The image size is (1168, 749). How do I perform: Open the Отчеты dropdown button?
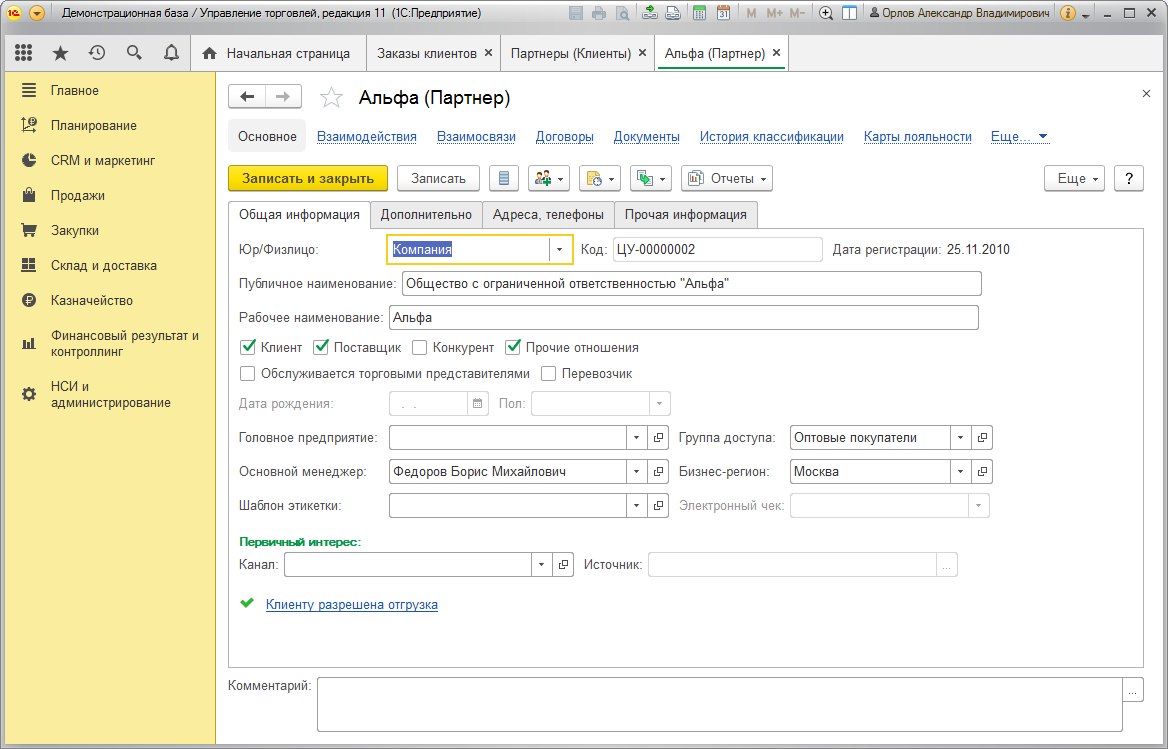point(726,179)
